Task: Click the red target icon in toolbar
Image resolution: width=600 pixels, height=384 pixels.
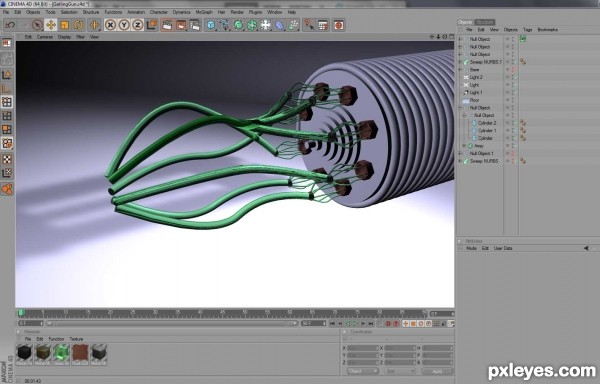Action: tap(339, 25)
